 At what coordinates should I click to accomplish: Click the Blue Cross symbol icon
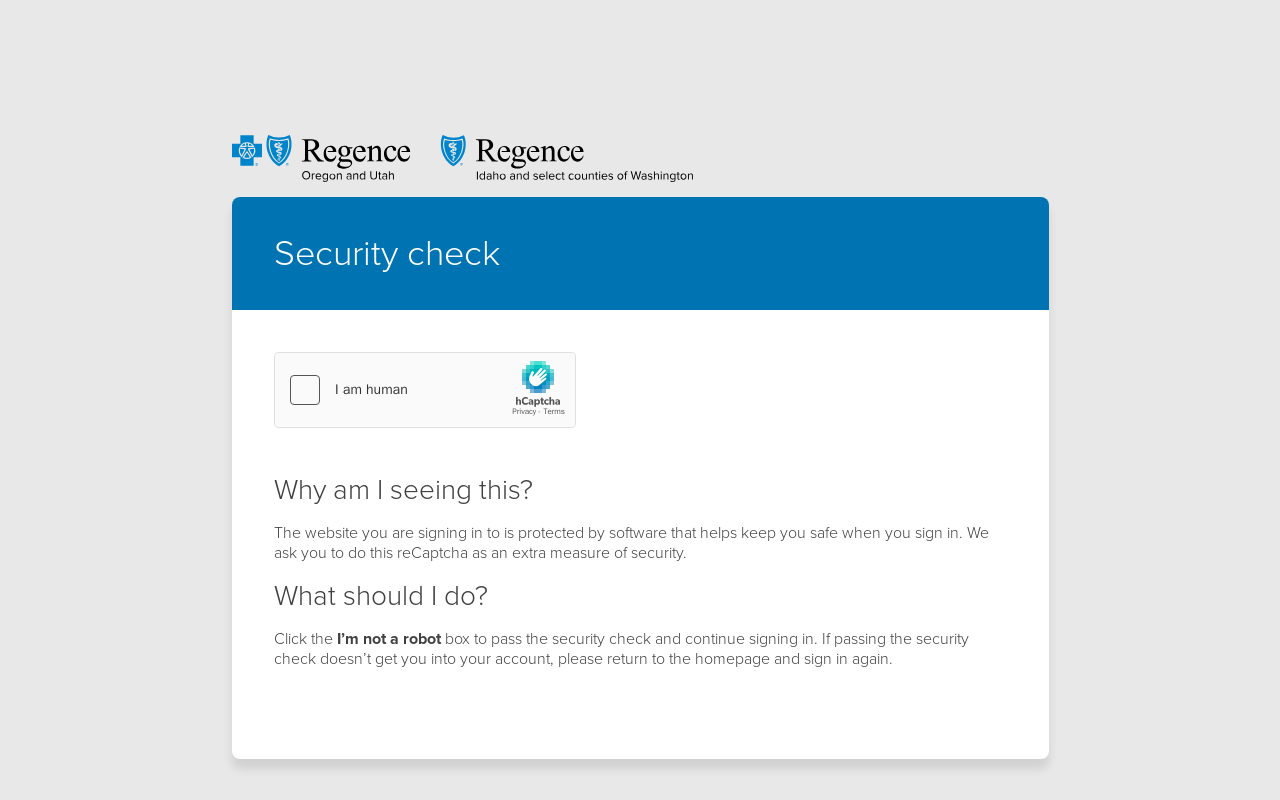(x=247, y=150)
